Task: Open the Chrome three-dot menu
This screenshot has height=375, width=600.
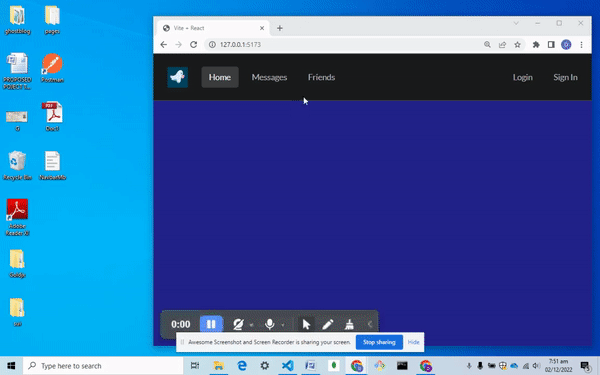Action: pyautogui.click(x=581, y=44)
